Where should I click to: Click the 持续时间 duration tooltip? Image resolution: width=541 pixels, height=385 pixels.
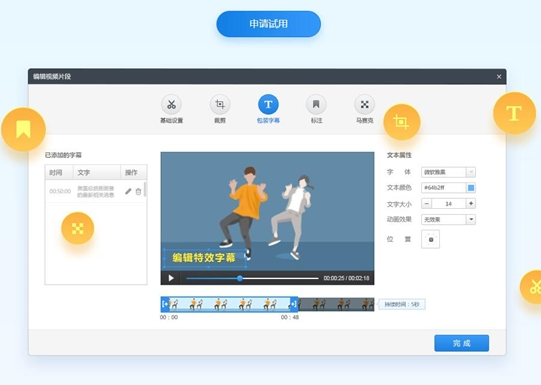[402, 304]
